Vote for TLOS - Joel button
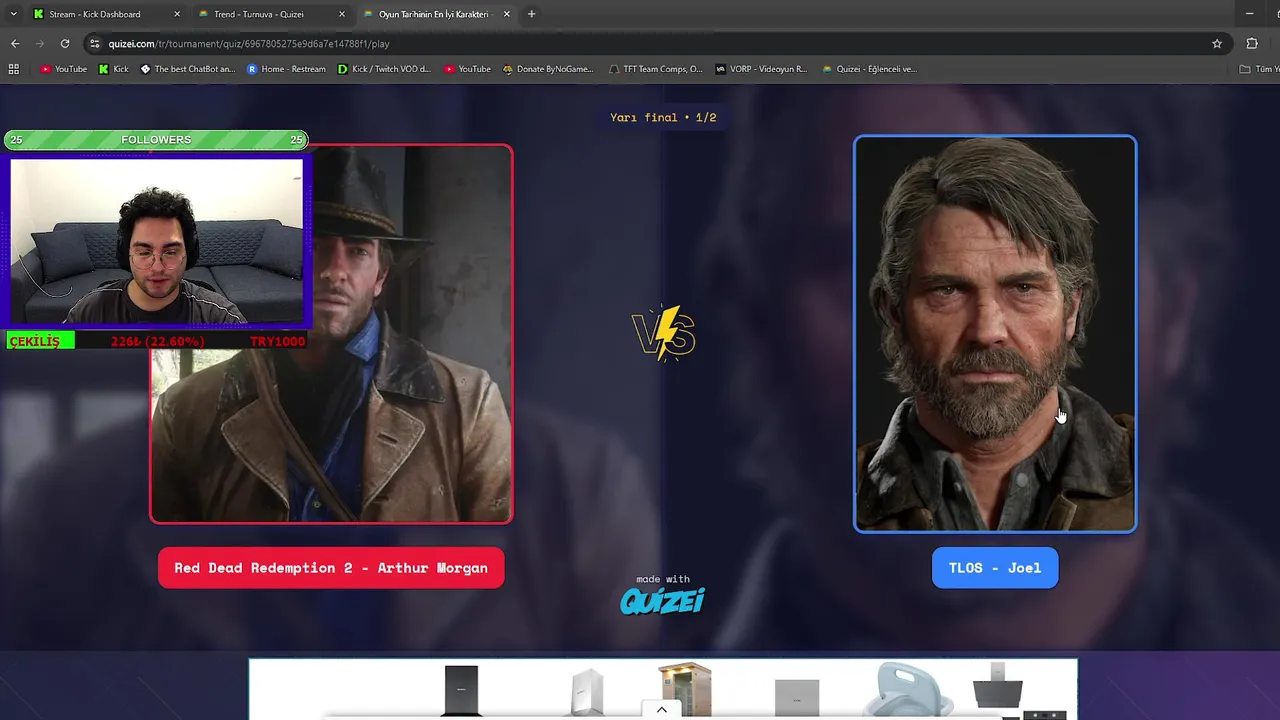The image size is (1280, 720). 995,568
